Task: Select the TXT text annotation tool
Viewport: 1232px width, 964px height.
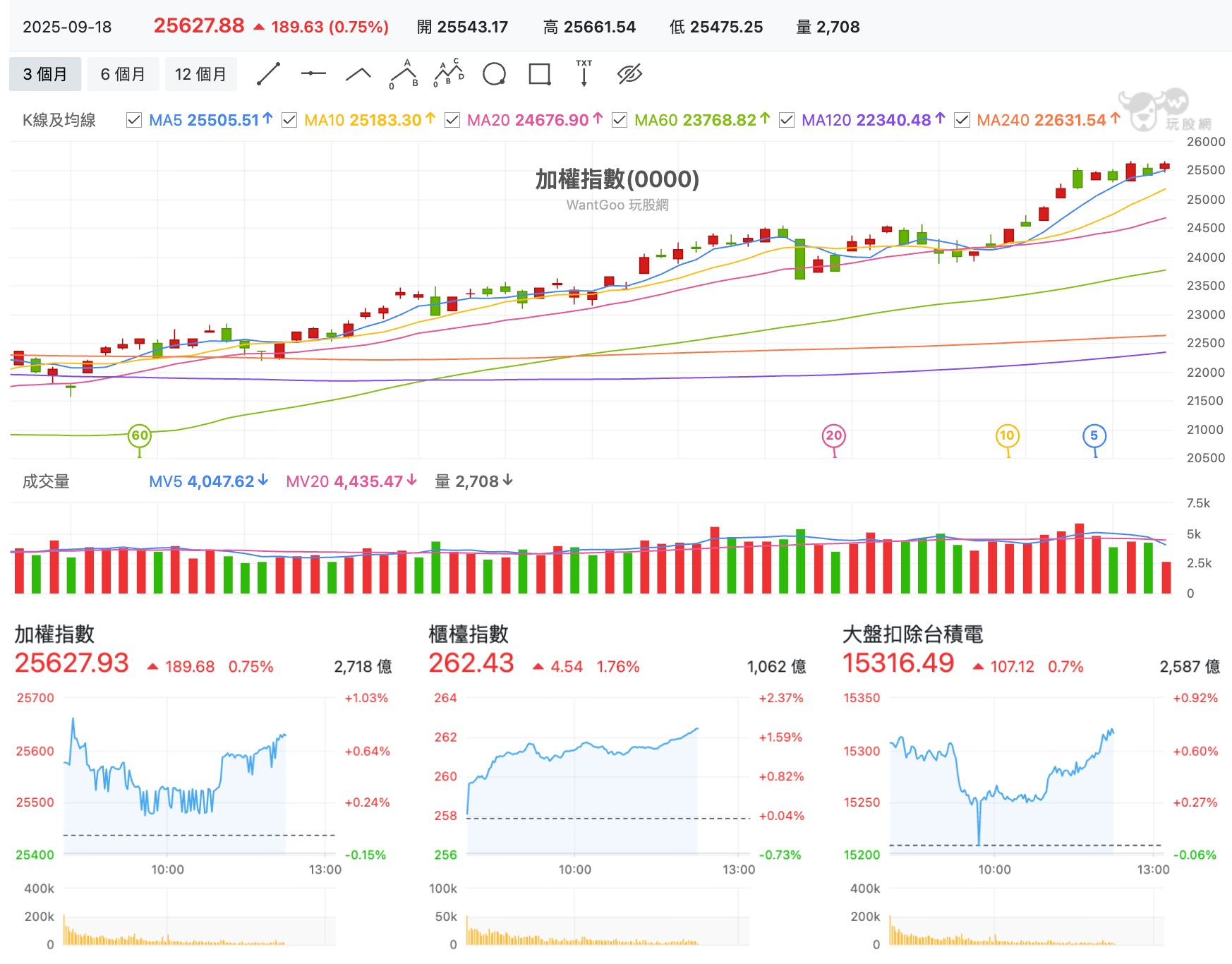Action: [x=584, y=74]
